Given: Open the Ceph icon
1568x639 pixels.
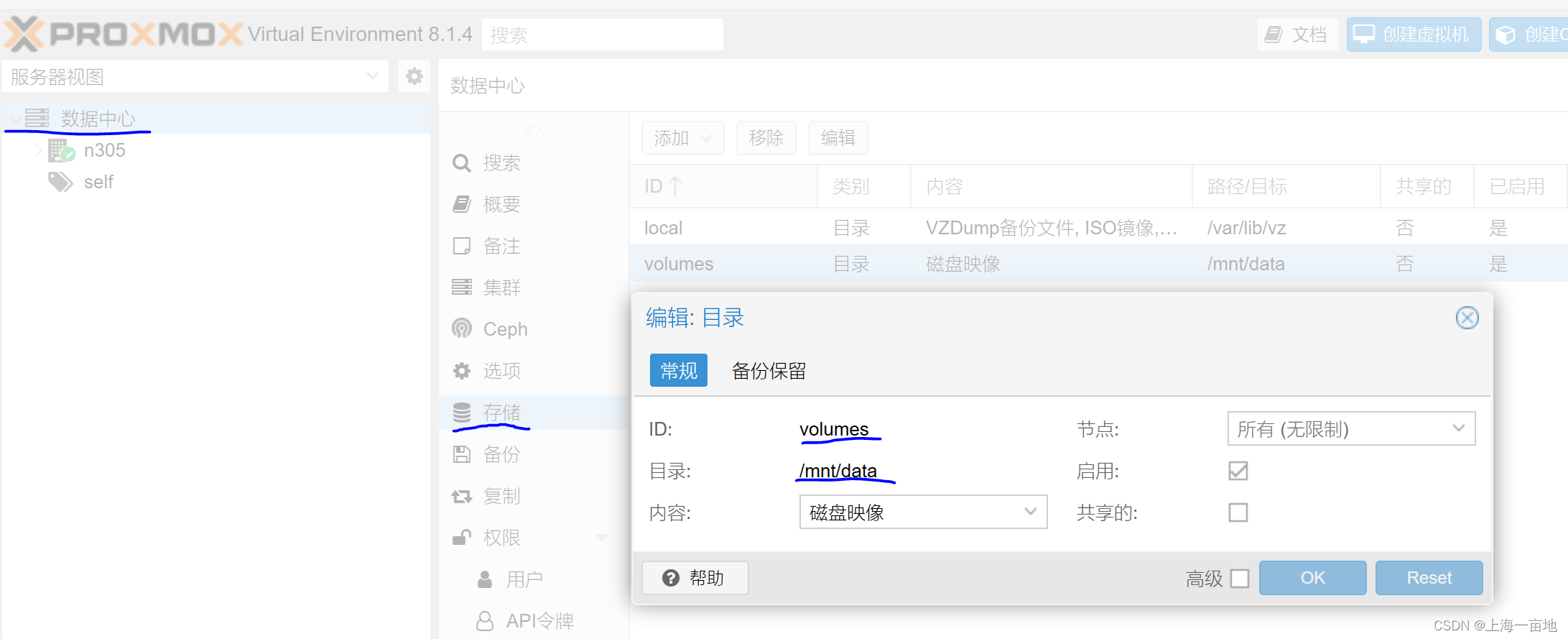Looking at the screenshot, I should 462,328.
